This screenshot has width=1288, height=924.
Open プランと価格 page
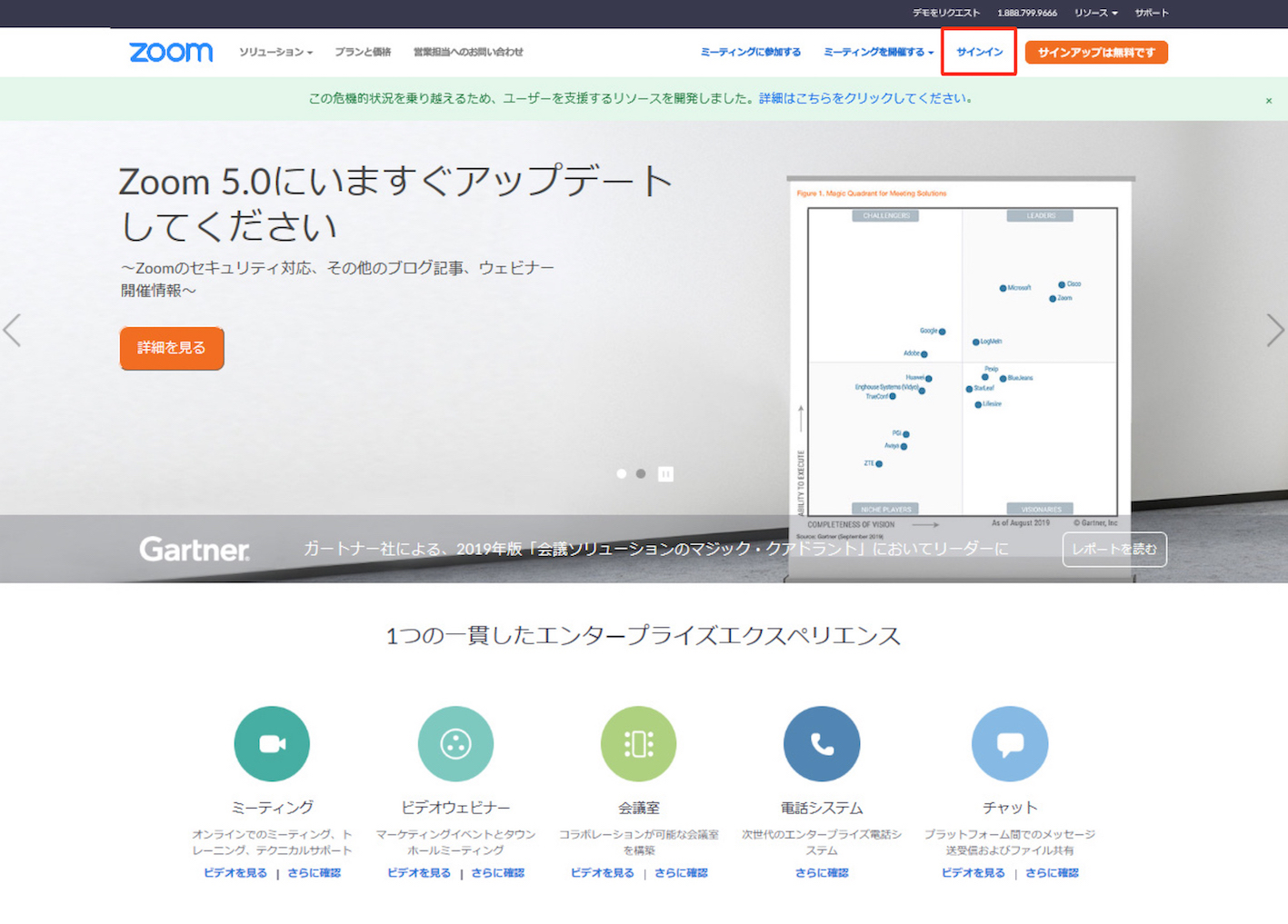click(x=363, y=52)
